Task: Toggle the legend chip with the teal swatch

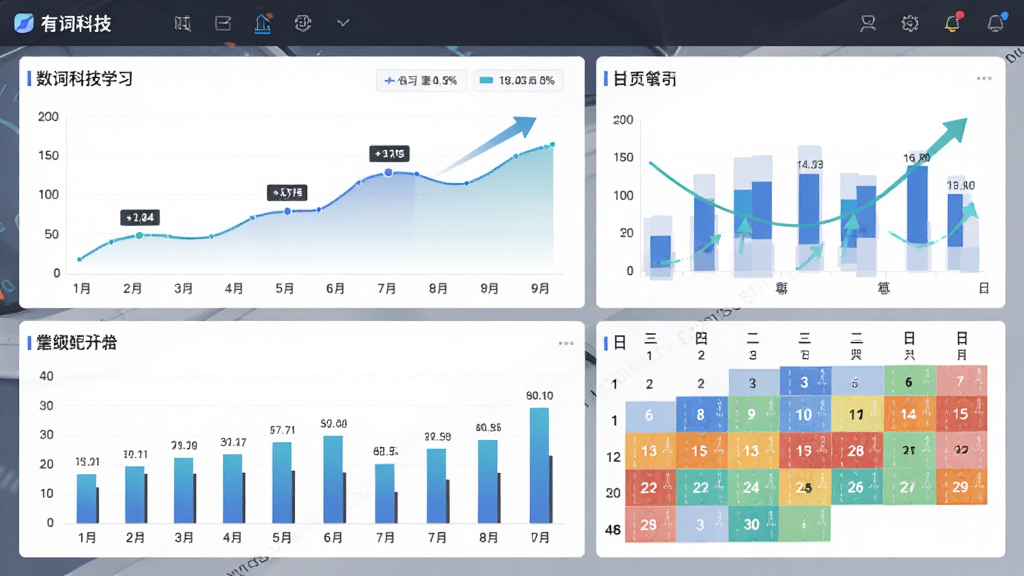Action: point(517,80)
